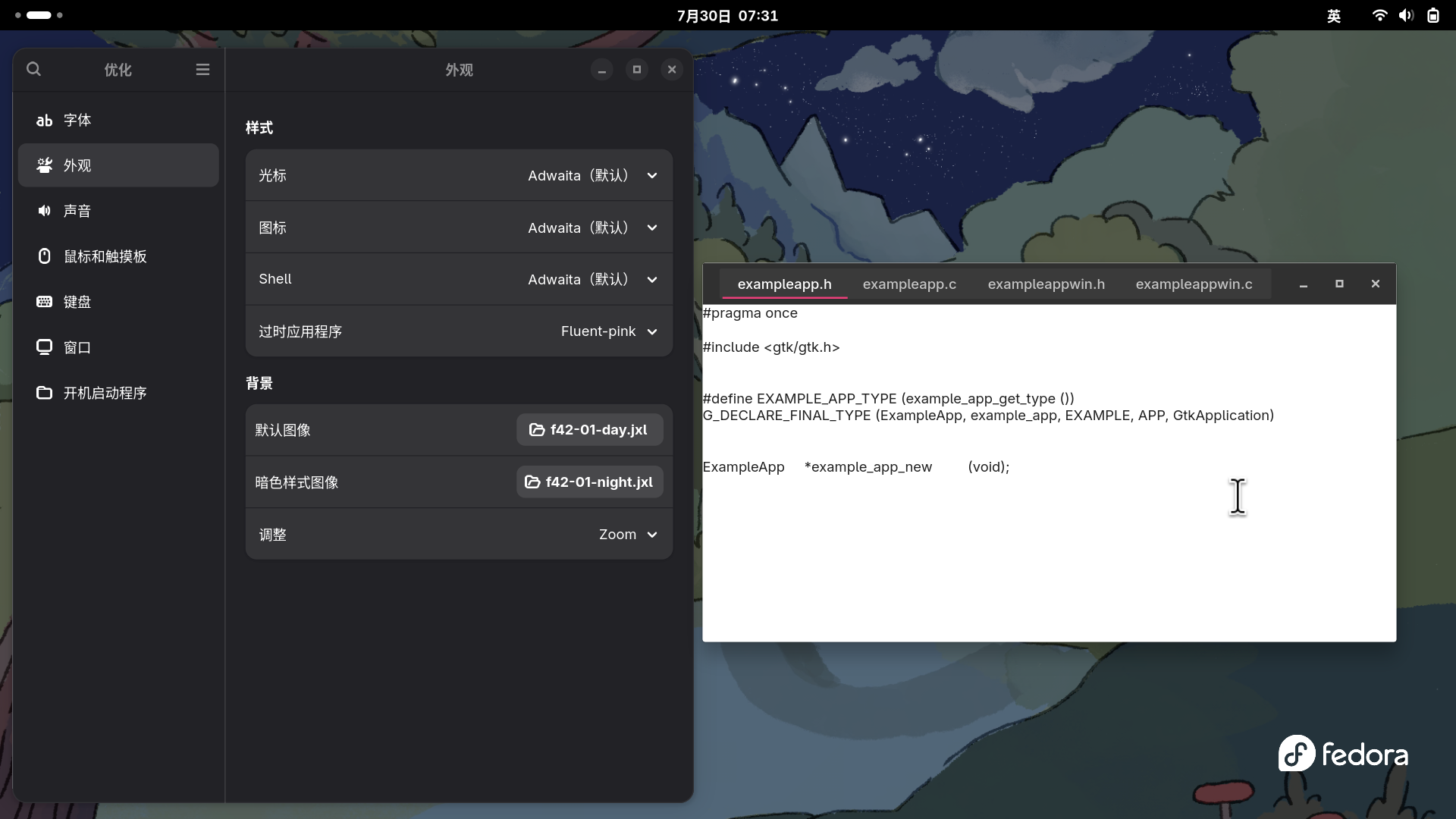Switch to the exampleapp.c tab
The height and width of the screenshot is (819, 1456).
pyautogui.click(x=909, y=284)
